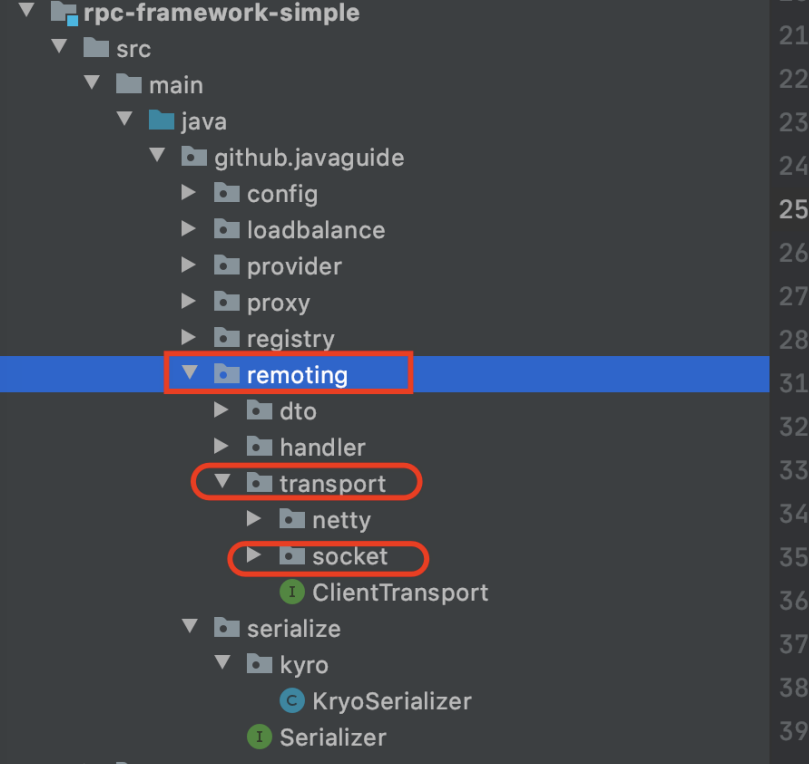Image resolution: width=809 pixels, height=764 pixels.
Task: Click the java source root folder icon
Action: (x=161, y=122)
